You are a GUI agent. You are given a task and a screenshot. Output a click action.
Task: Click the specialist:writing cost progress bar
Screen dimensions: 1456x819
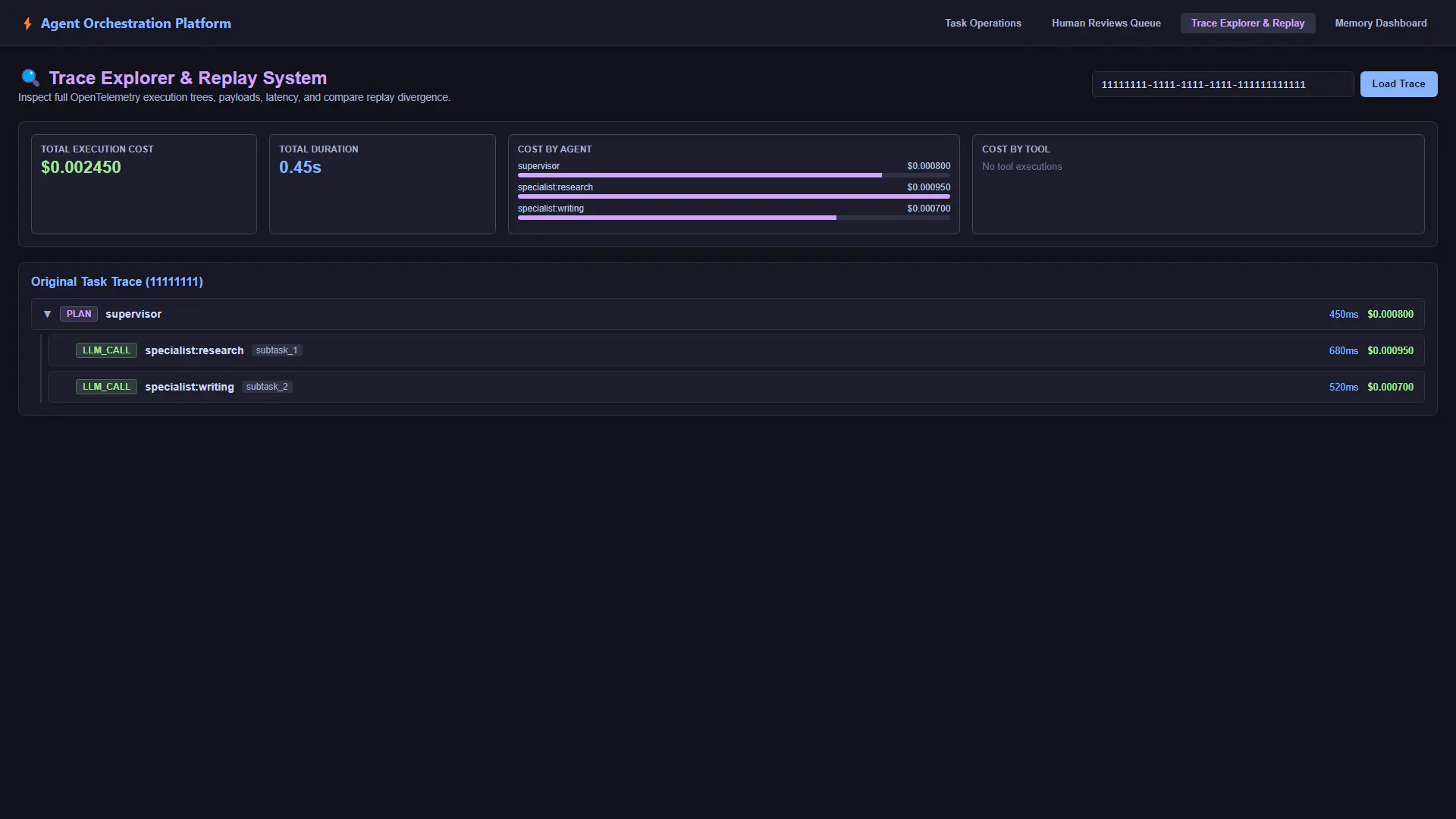click(733, 218)
